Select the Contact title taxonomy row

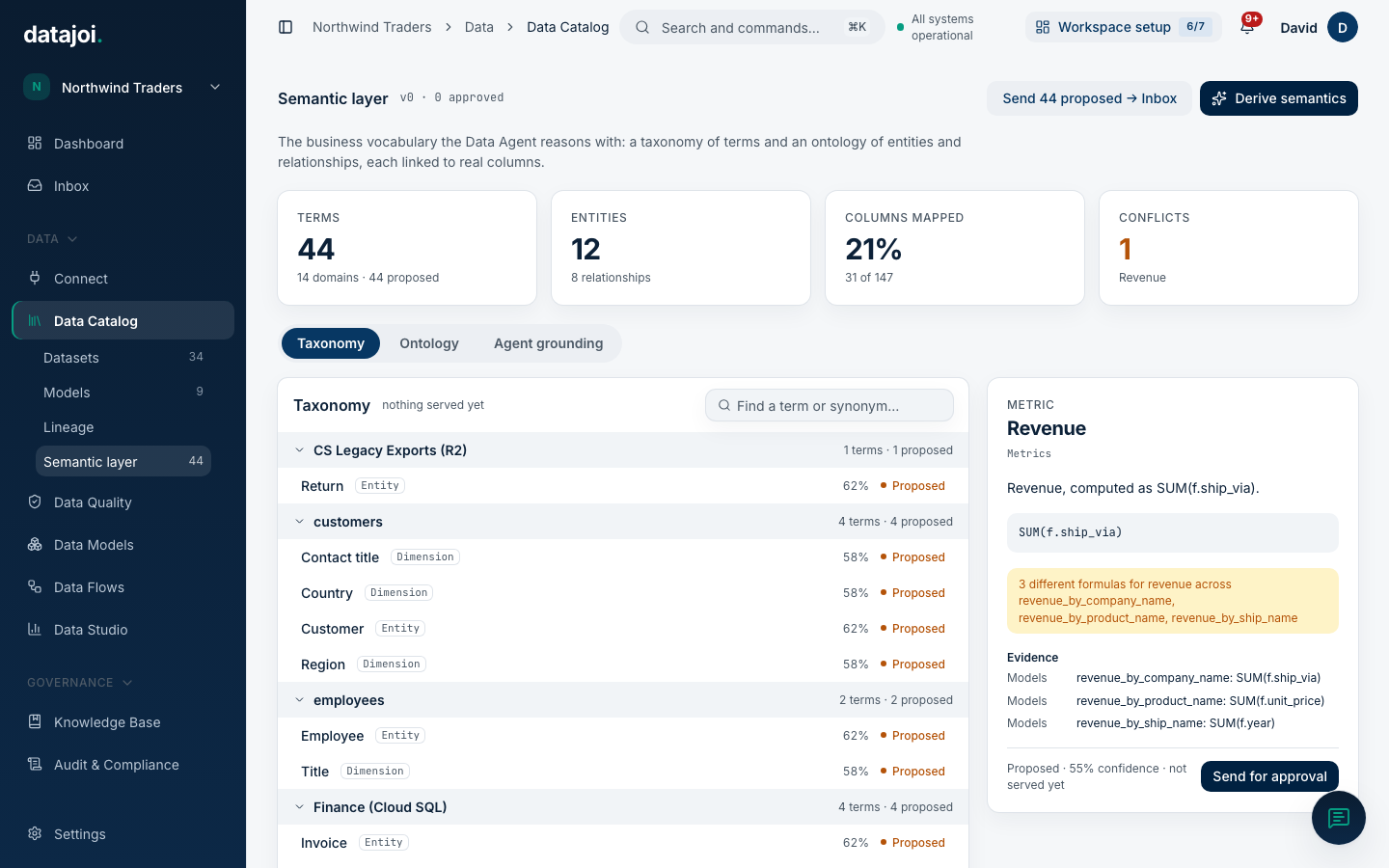coord(623,557)
